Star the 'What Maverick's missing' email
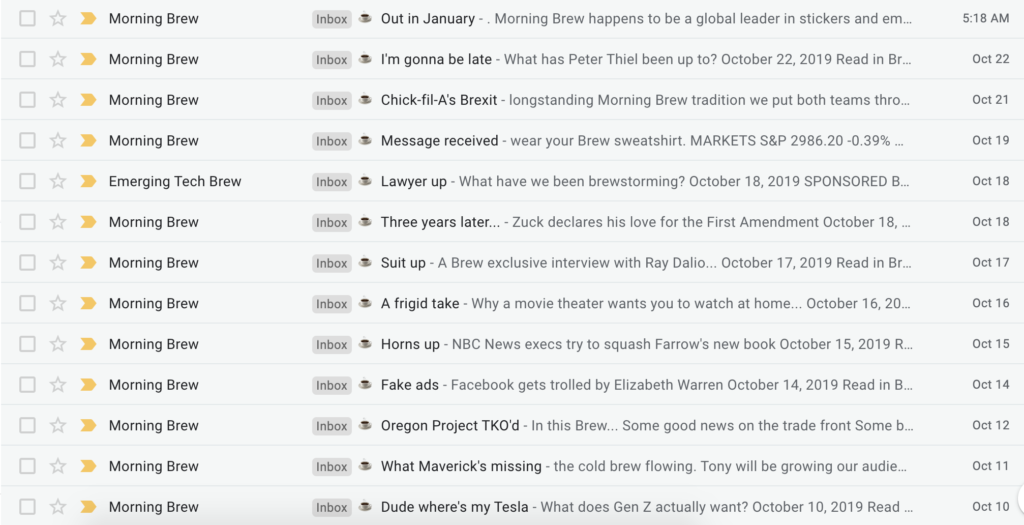1024x525 pixels. (x=58, y=466)
